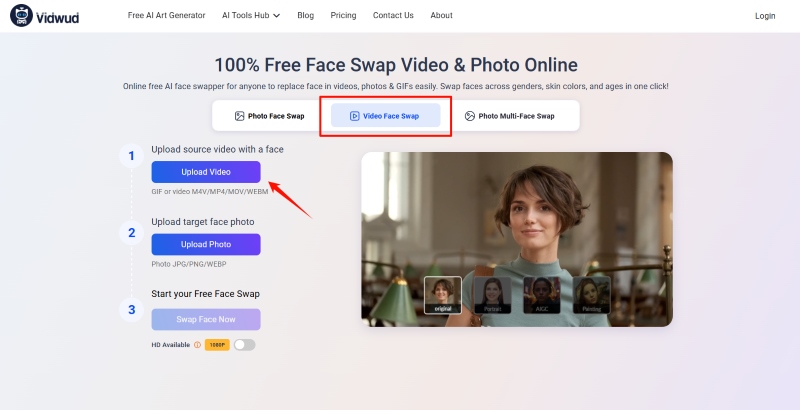Image resolution: width=800 pixels, height=410 pixels.
Task: Select the original face thumbnail
Action: click(443, 295)
